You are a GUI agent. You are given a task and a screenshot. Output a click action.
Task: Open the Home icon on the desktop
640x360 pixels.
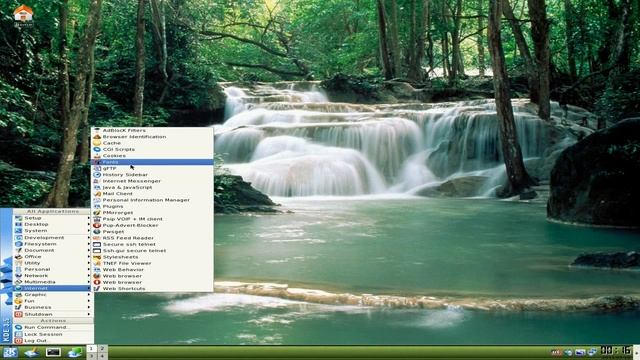pos(23,13)
